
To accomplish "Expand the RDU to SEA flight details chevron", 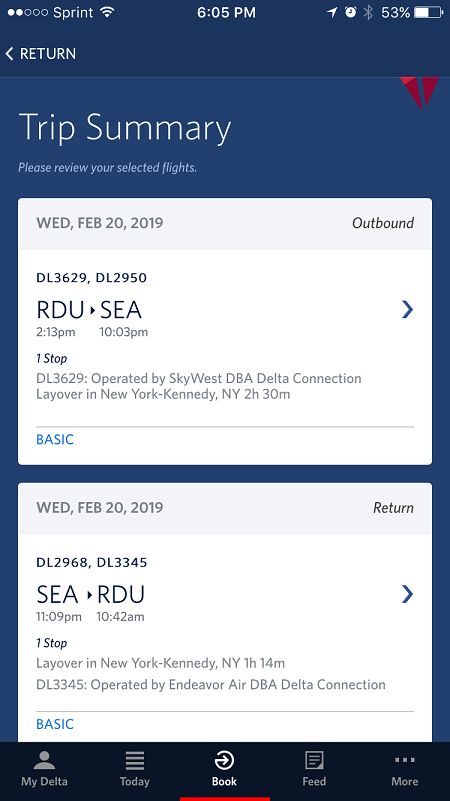I will click(407, 310).
